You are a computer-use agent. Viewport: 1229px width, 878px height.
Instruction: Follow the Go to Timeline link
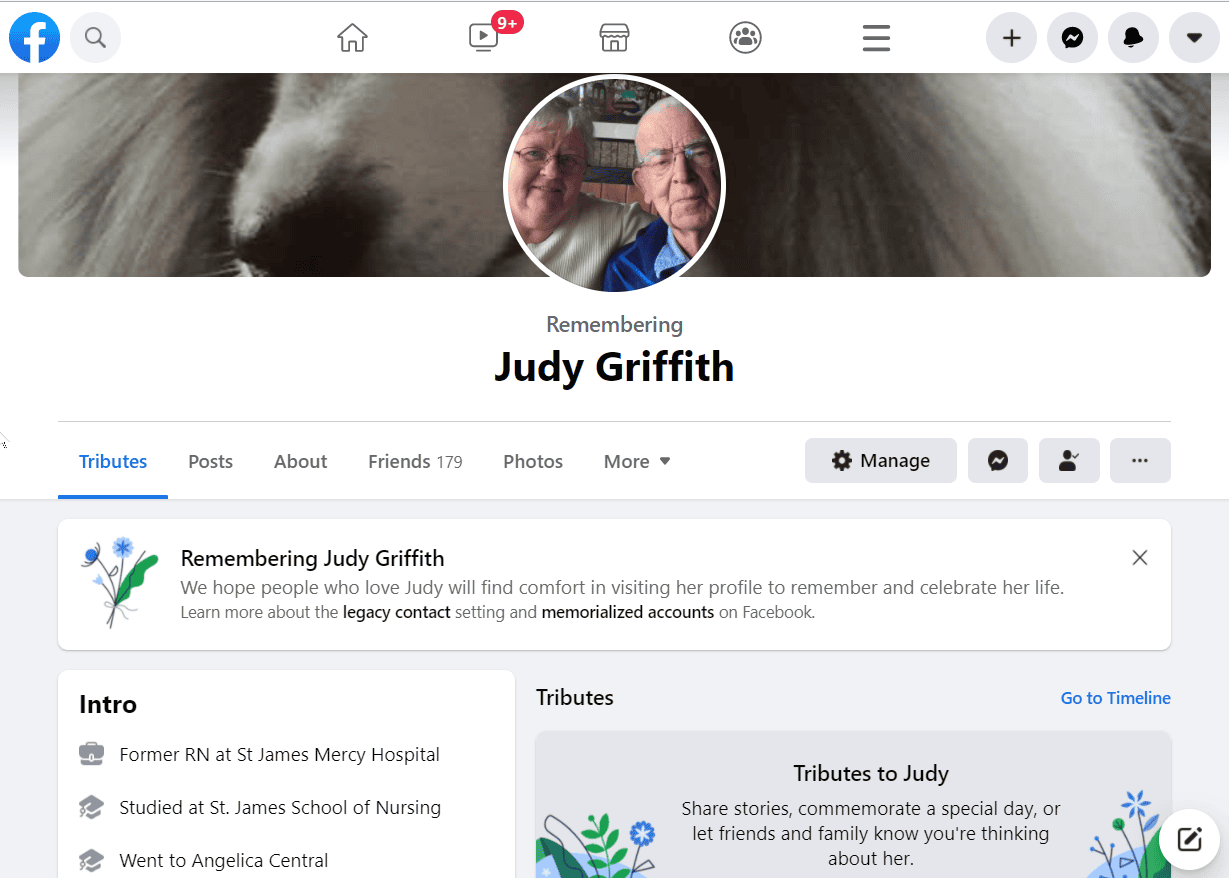pyautogui.click(x=1115, y=698)
